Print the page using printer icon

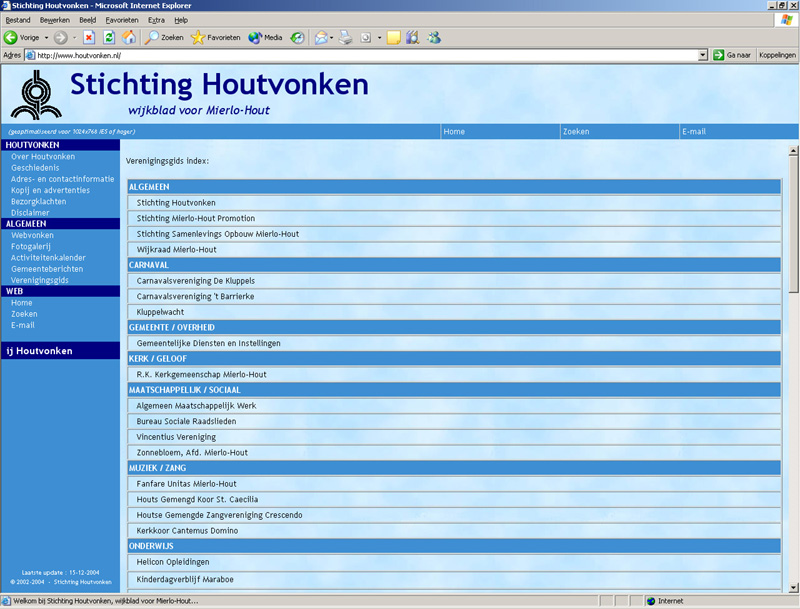pyautogui.click(x=346, y=38)
